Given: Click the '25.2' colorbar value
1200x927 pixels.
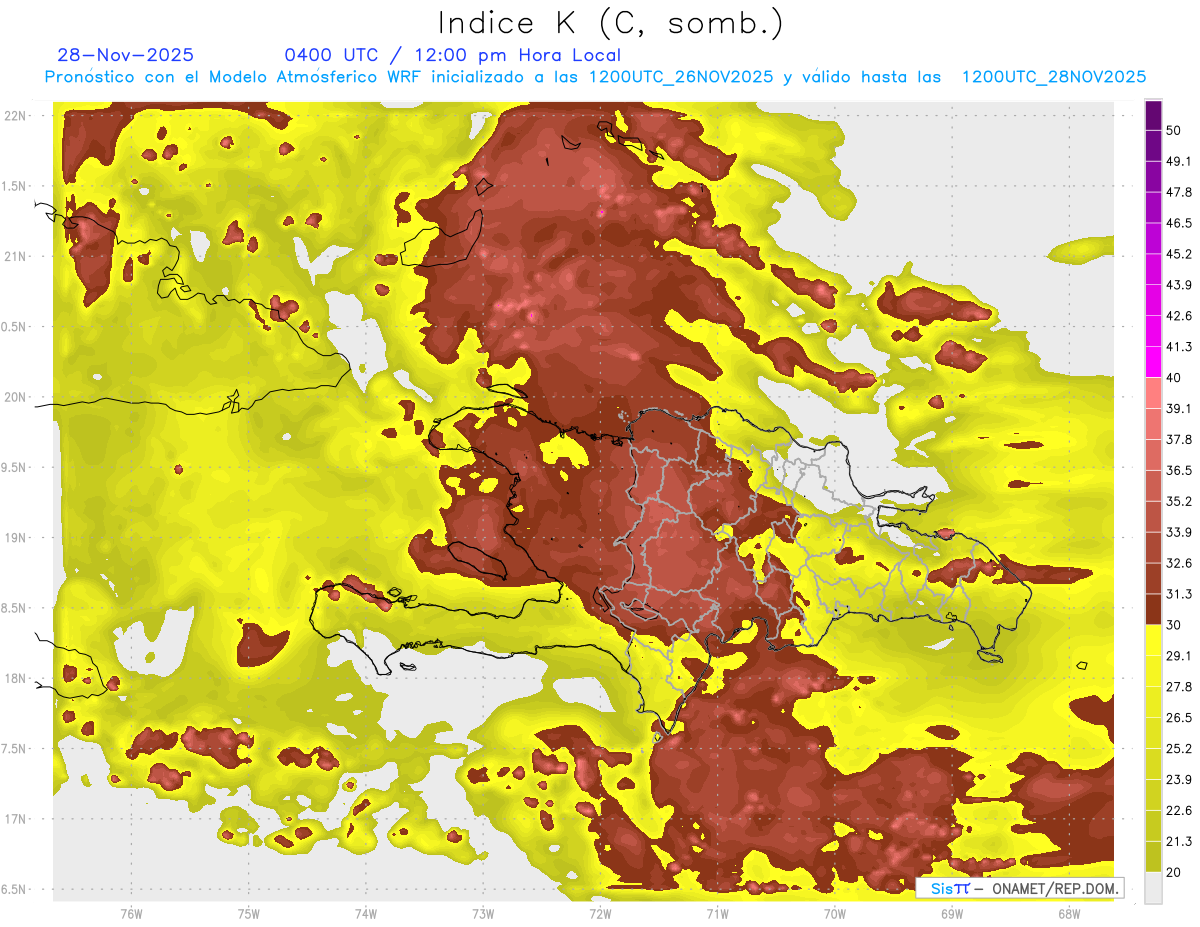Looking at the screenshot, I should 1179,748.
